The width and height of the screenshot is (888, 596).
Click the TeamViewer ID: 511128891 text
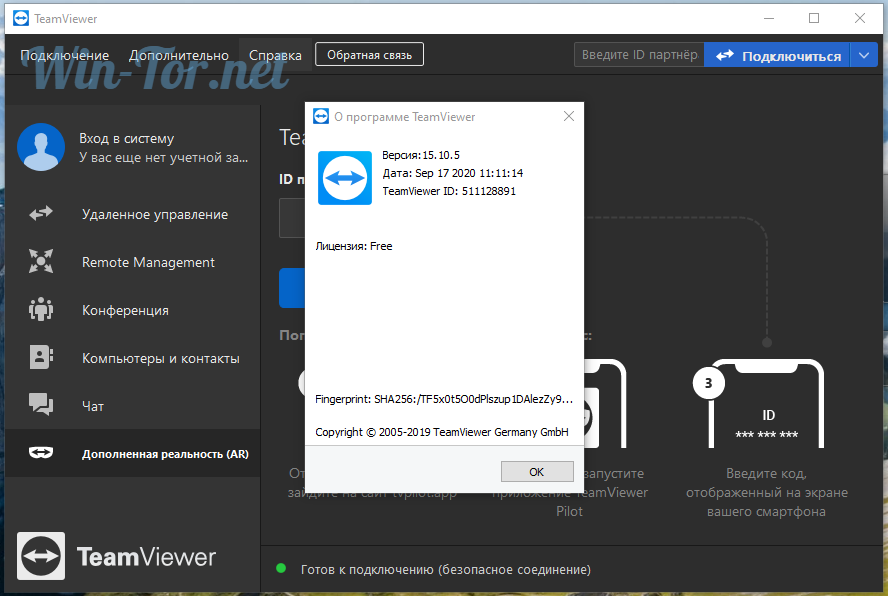coord(449,191)
